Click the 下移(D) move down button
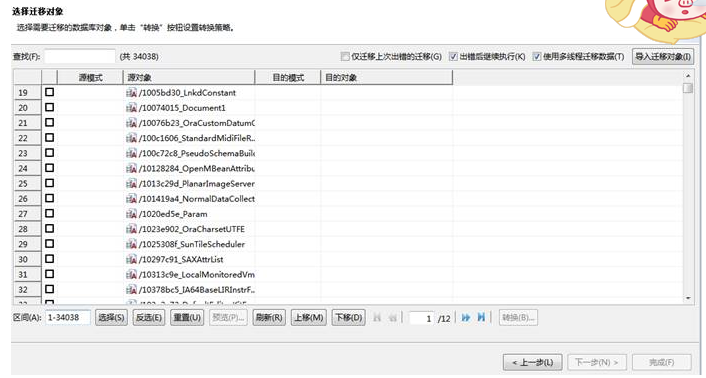This screenshot has height=378, width=706. point(348,318)
